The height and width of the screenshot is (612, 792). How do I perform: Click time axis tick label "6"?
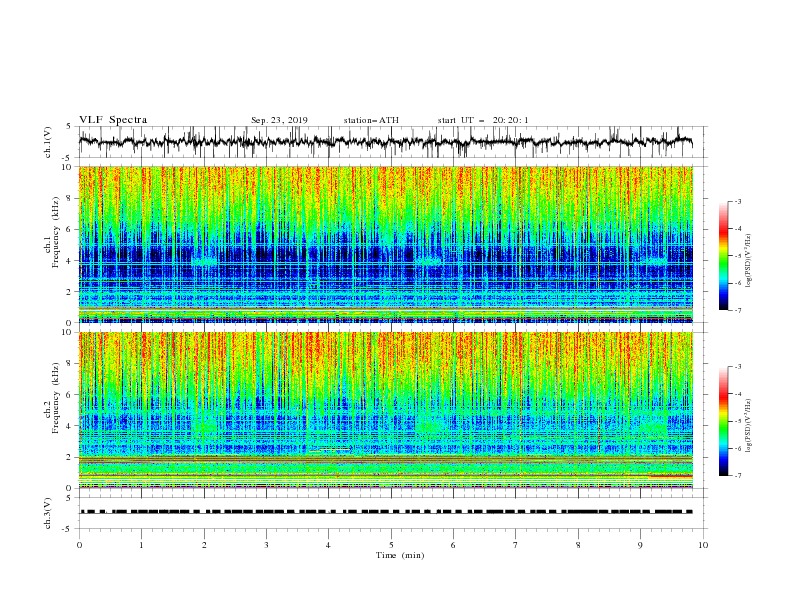pyautogui.click(x=453, y=545)
